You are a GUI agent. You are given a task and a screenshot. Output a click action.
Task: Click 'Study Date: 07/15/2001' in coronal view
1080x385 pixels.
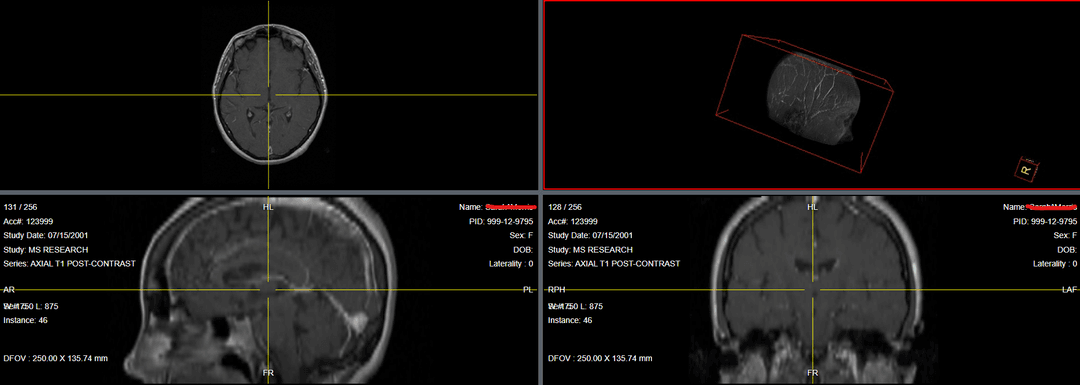pos(590,236)
